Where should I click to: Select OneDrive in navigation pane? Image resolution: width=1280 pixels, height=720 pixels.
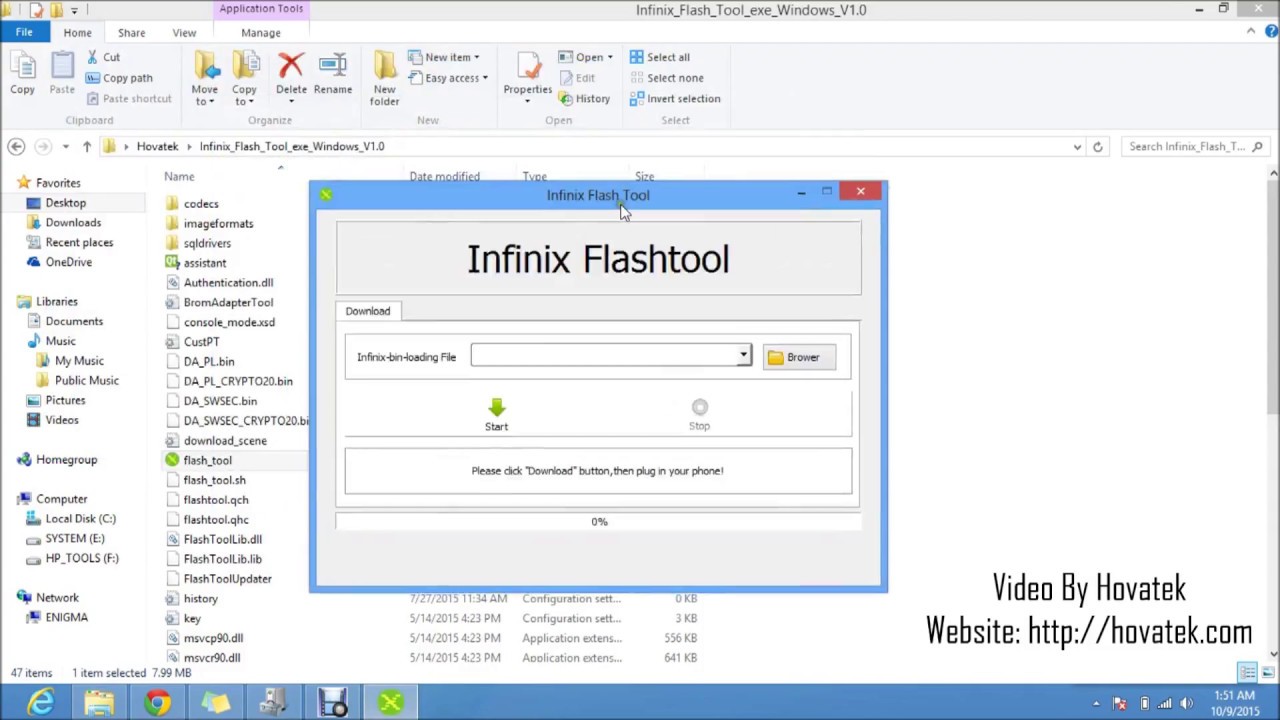pos(68,262)
